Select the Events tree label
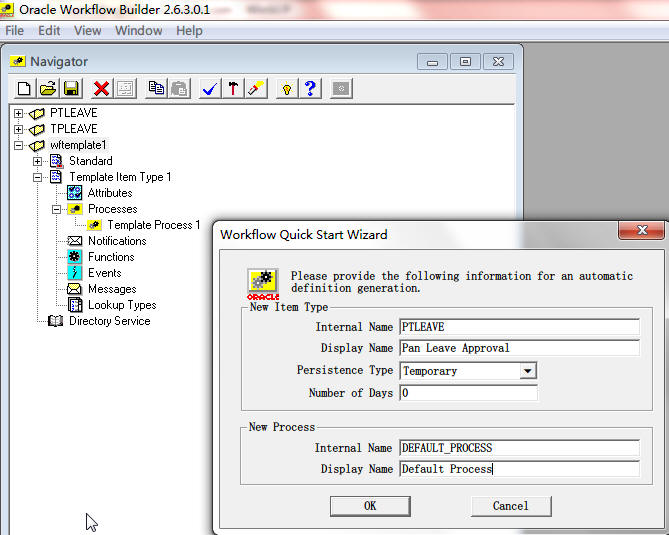 click(105, 273)
